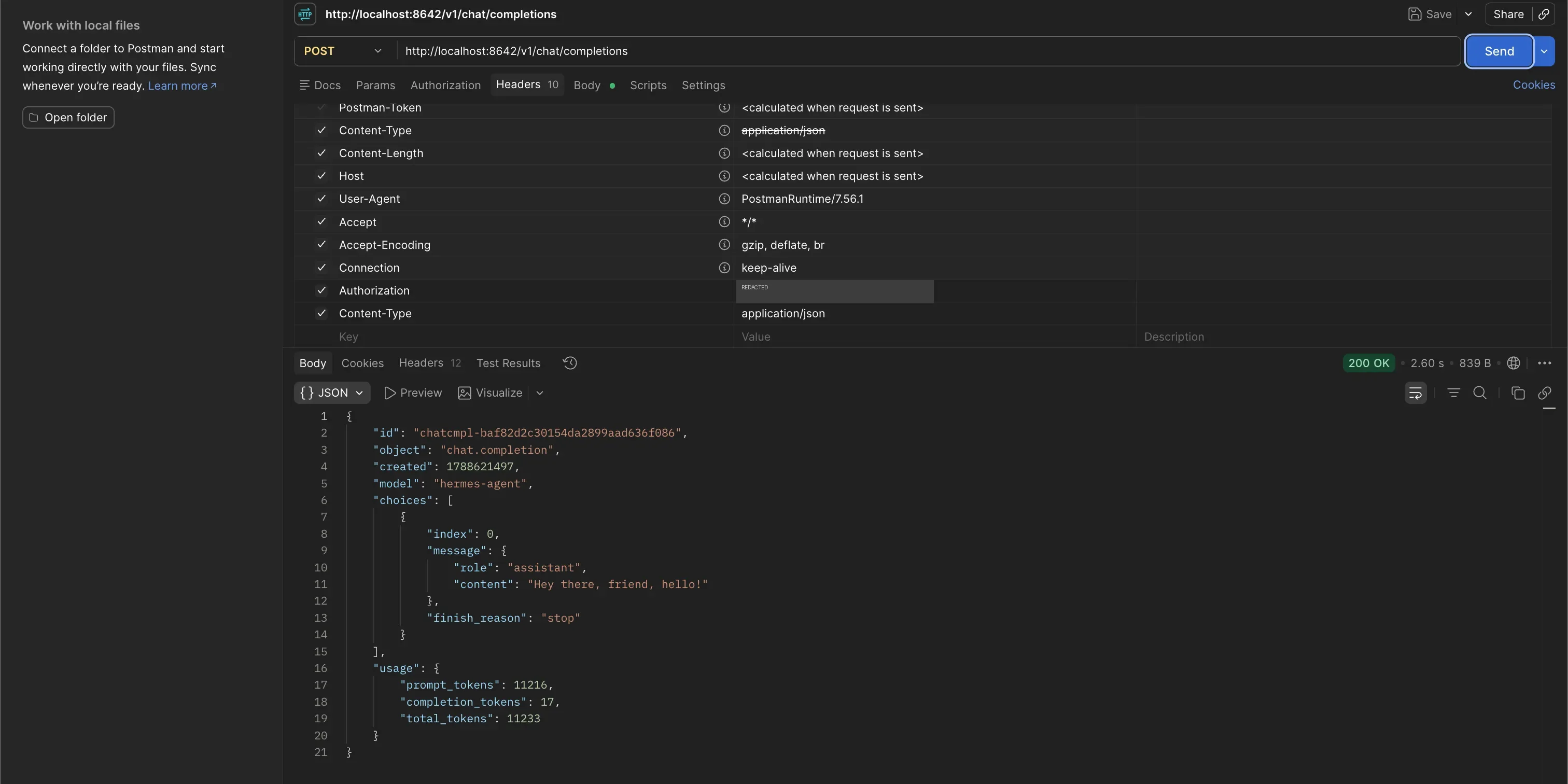
Task: Switch to the Params tab
Action: pos(375,85)
